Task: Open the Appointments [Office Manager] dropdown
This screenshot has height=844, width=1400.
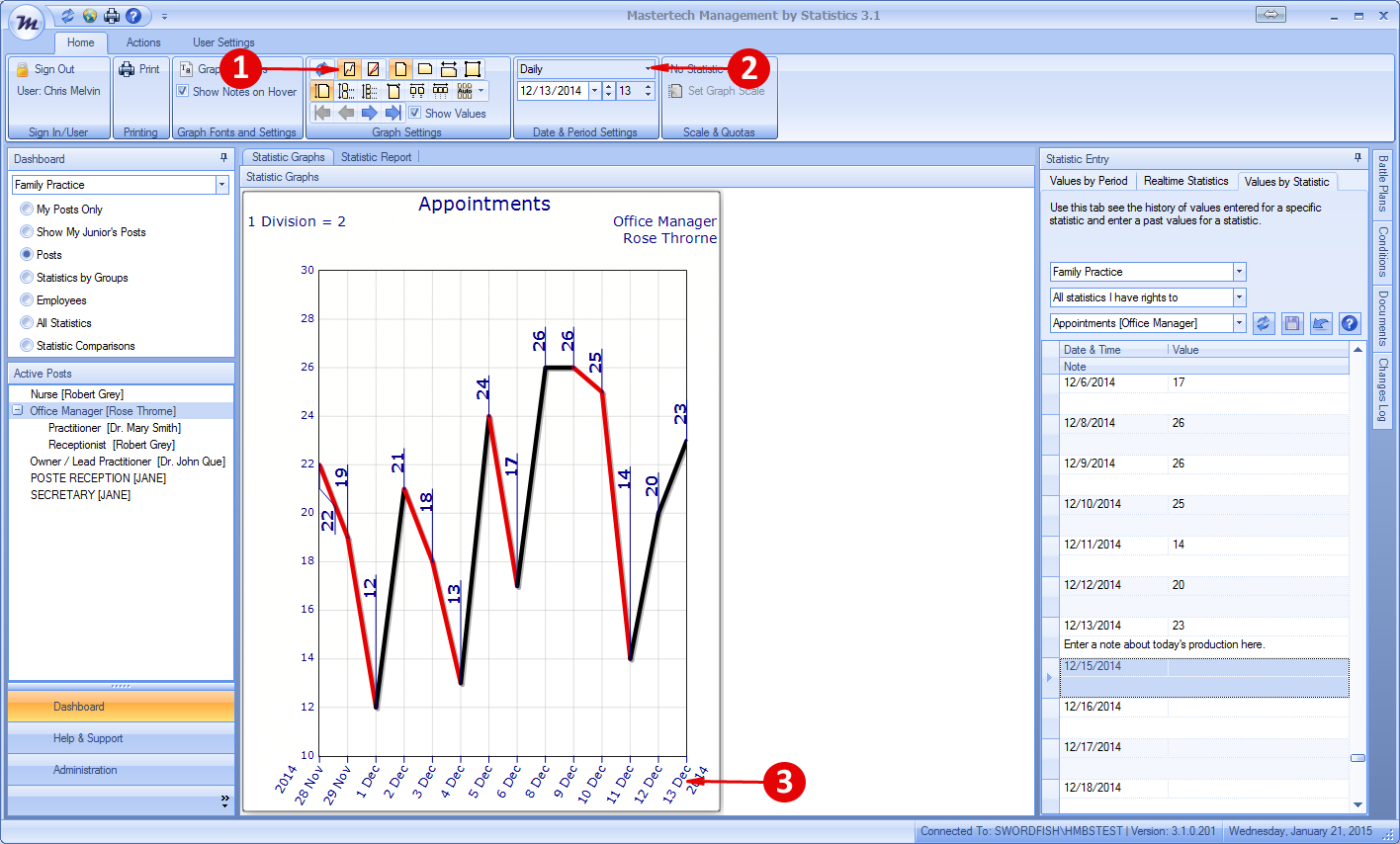Action: pyautogui.click(x=1239, y=323)
